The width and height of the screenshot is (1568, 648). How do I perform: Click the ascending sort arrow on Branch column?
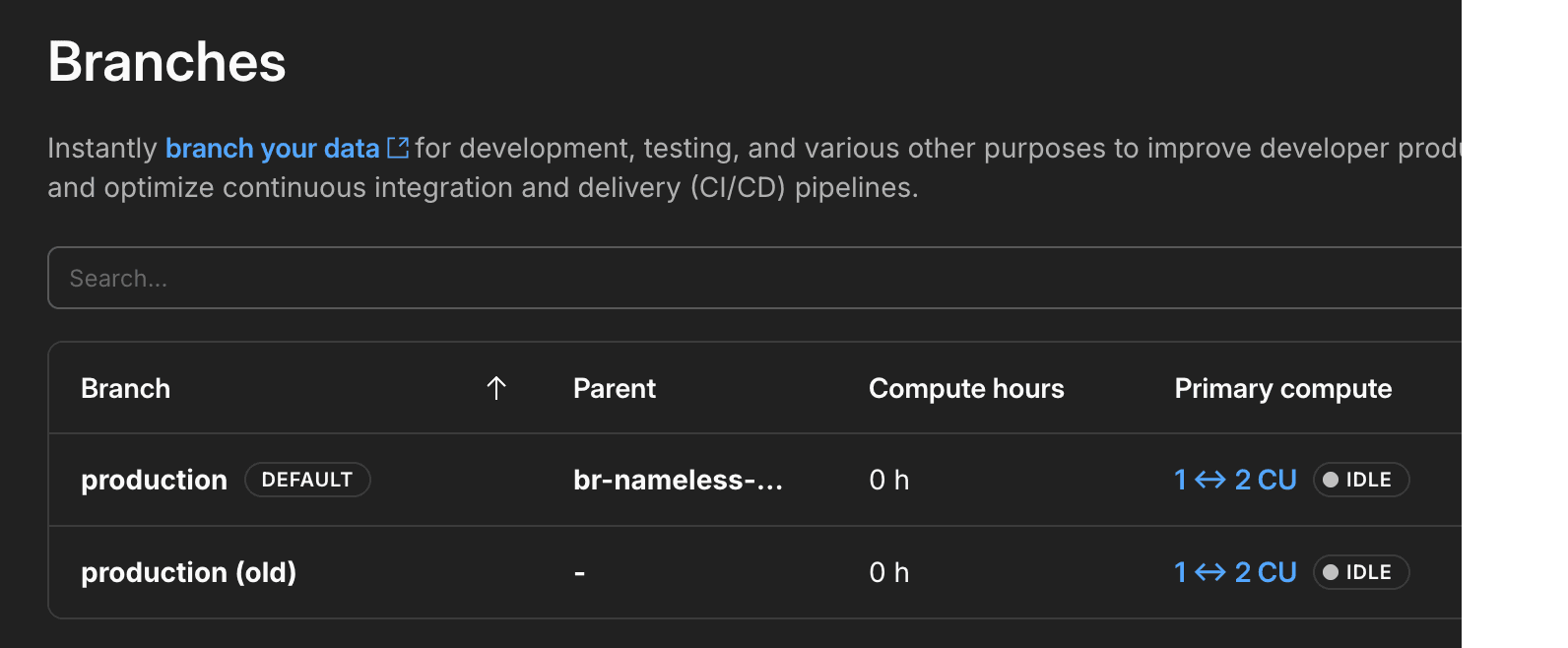click(x=495, y=388)
